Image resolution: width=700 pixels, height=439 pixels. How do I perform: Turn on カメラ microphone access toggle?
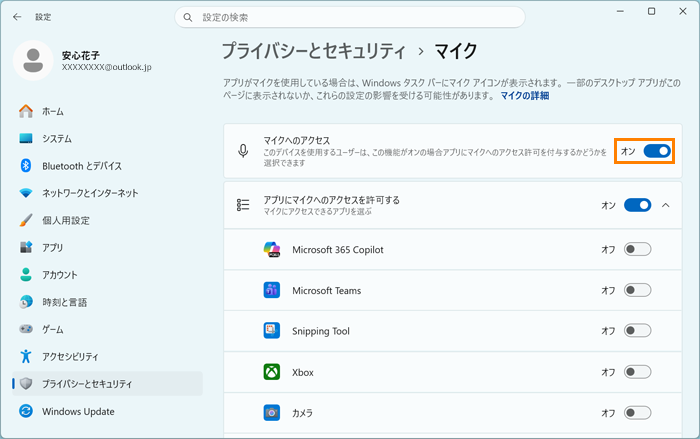[x=638, y=413]
